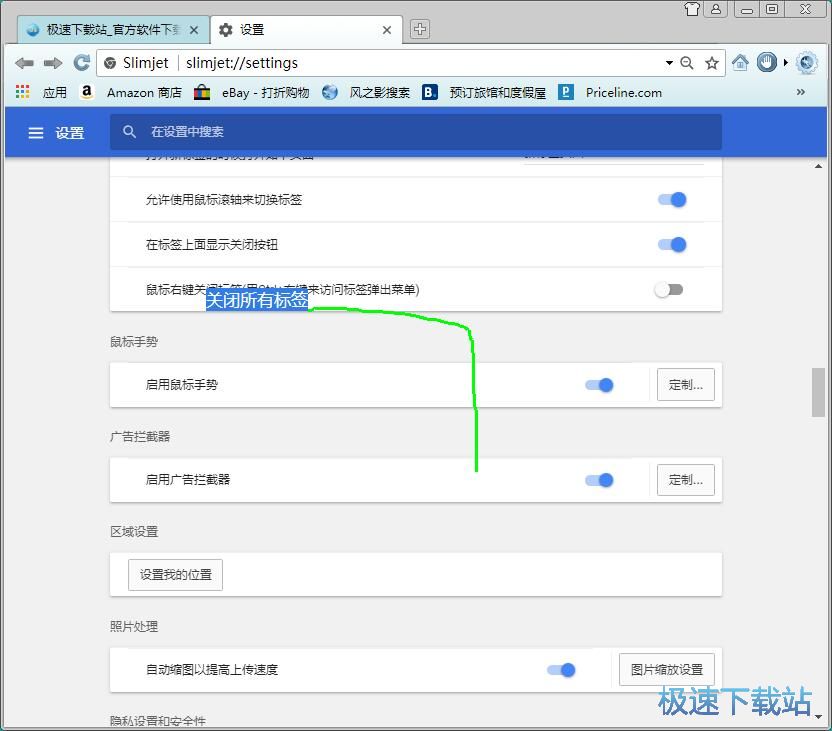Image resolution: width=832 pixels, height=731 pixels.
Task: Go back with the browser back arrow
Action: [x=24, y=63]
